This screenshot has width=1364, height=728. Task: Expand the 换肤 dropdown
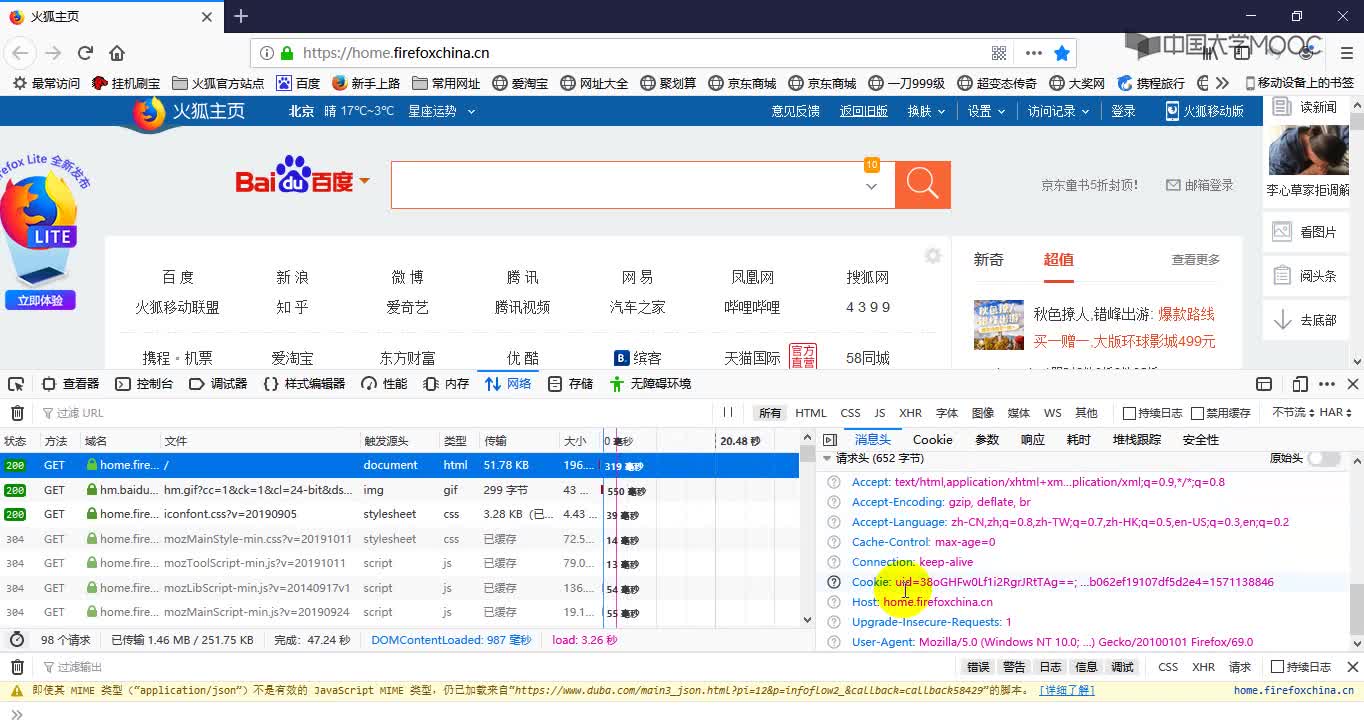(926, 111)
